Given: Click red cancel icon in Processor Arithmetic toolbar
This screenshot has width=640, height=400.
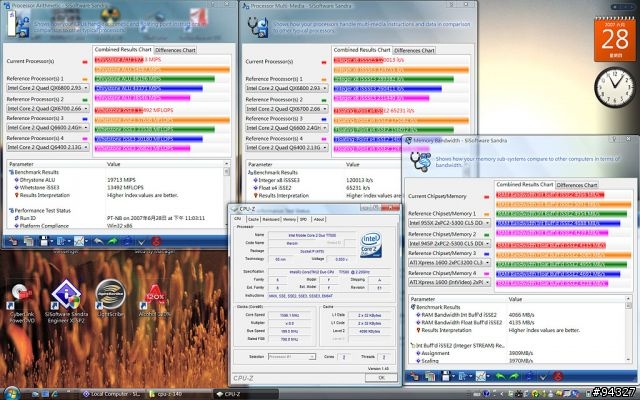Looking at the screenshot, I should click(x=156, y=241).
